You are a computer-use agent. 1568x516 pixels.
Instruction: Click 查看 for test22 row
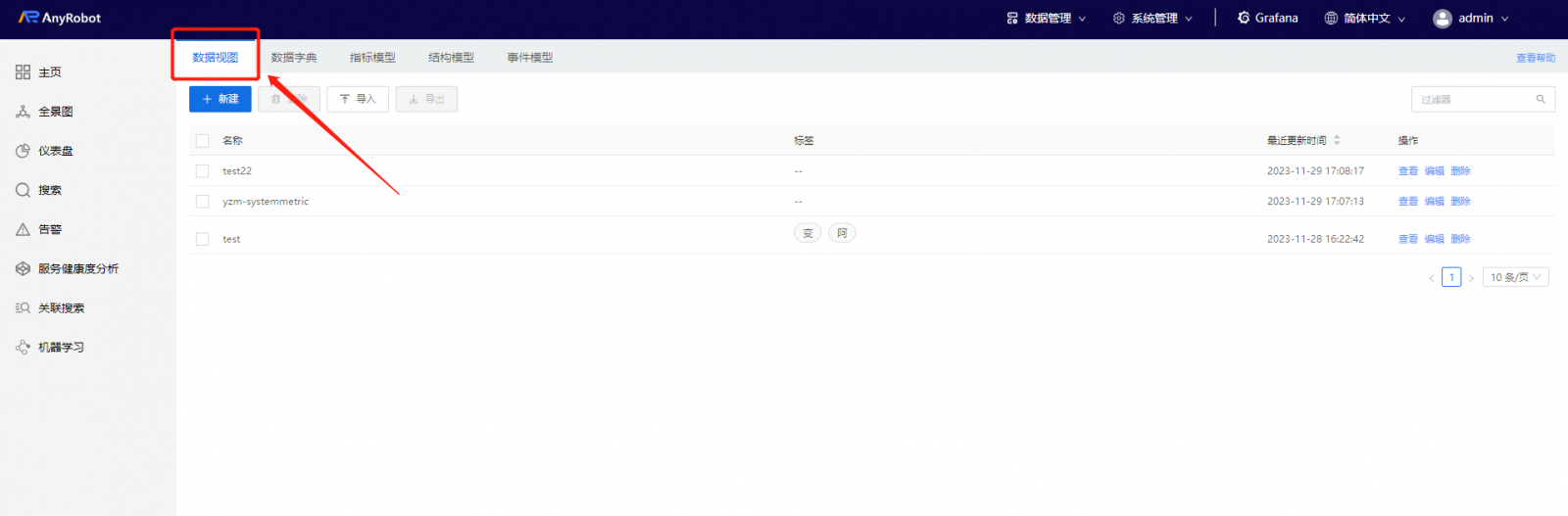coord(1408,170)
